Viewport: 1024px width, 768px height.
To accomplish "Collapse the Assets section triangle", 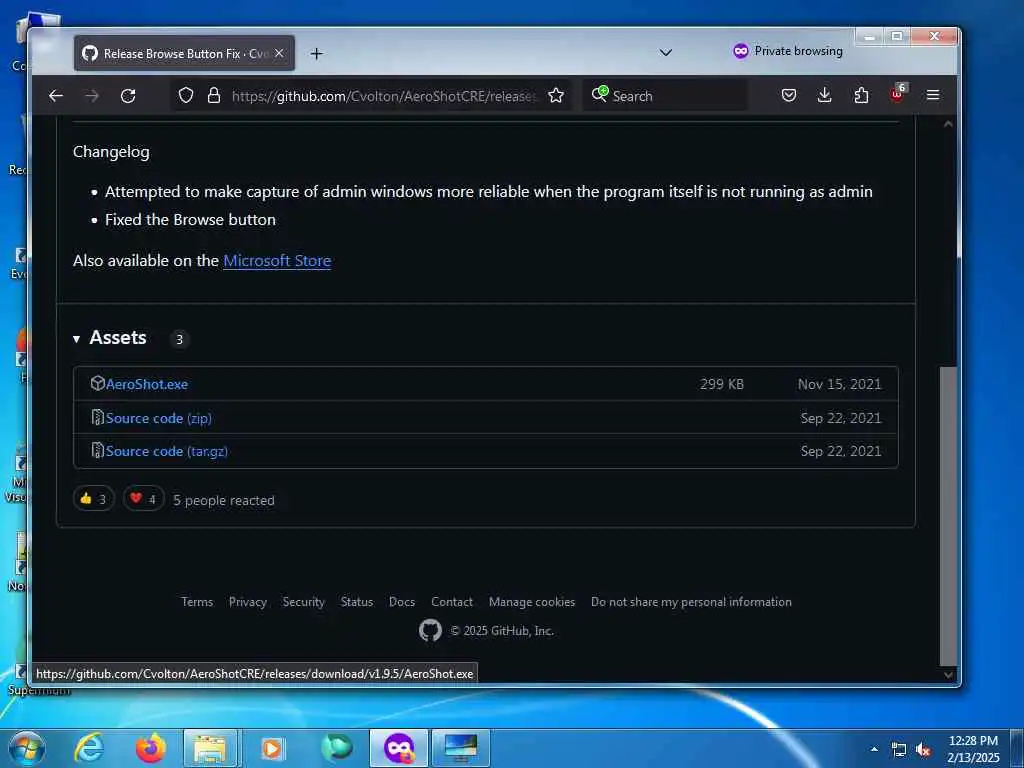I will [x=76, y=339].
